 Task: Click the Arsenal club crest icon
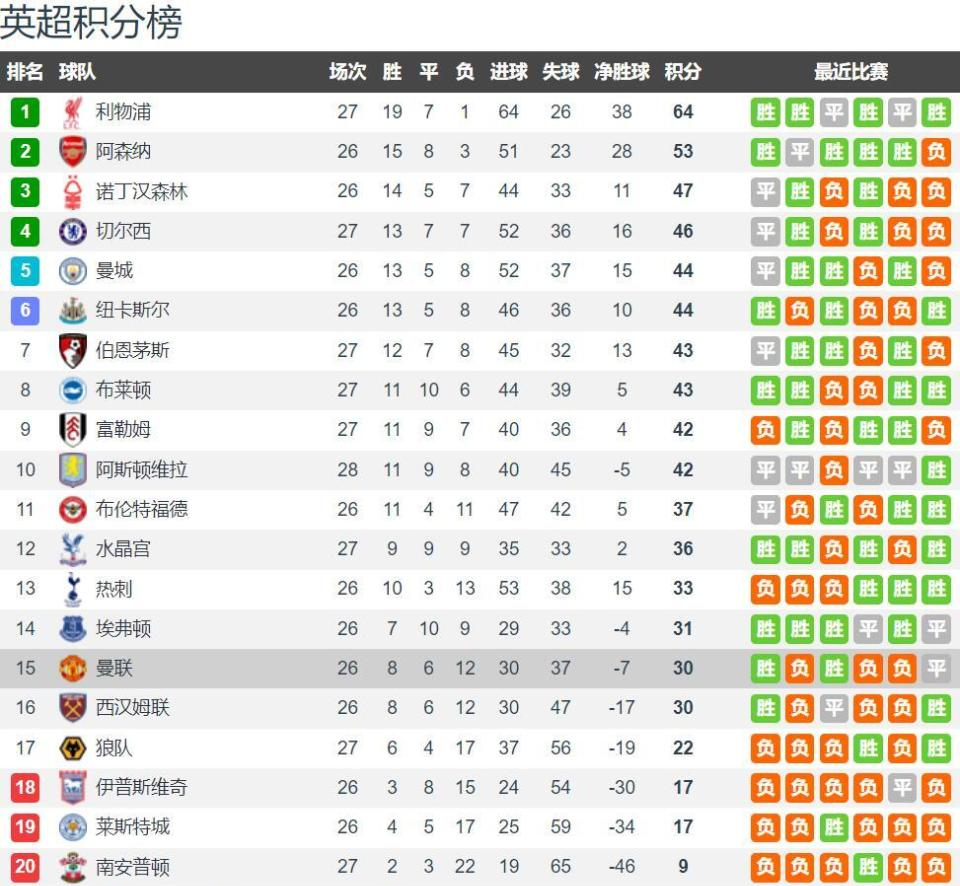point(73,151)
